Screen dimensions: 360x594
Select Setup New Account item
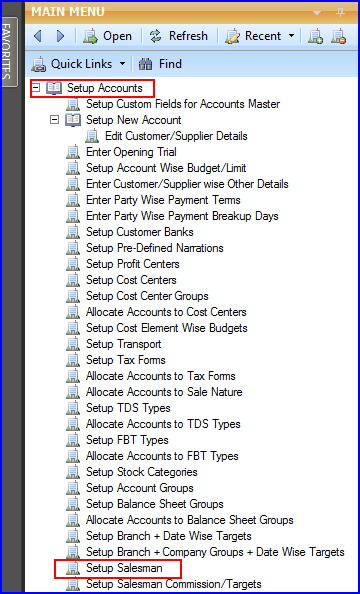pyautogui.click(x=133, y=120)
